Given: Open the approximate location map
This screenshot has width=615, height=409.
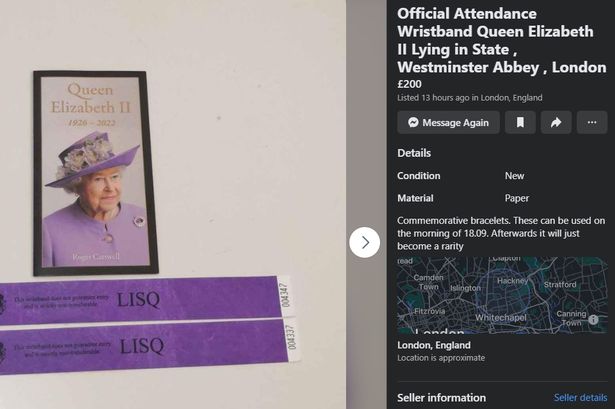Looking at the screenshot, I should click(502, 295).
